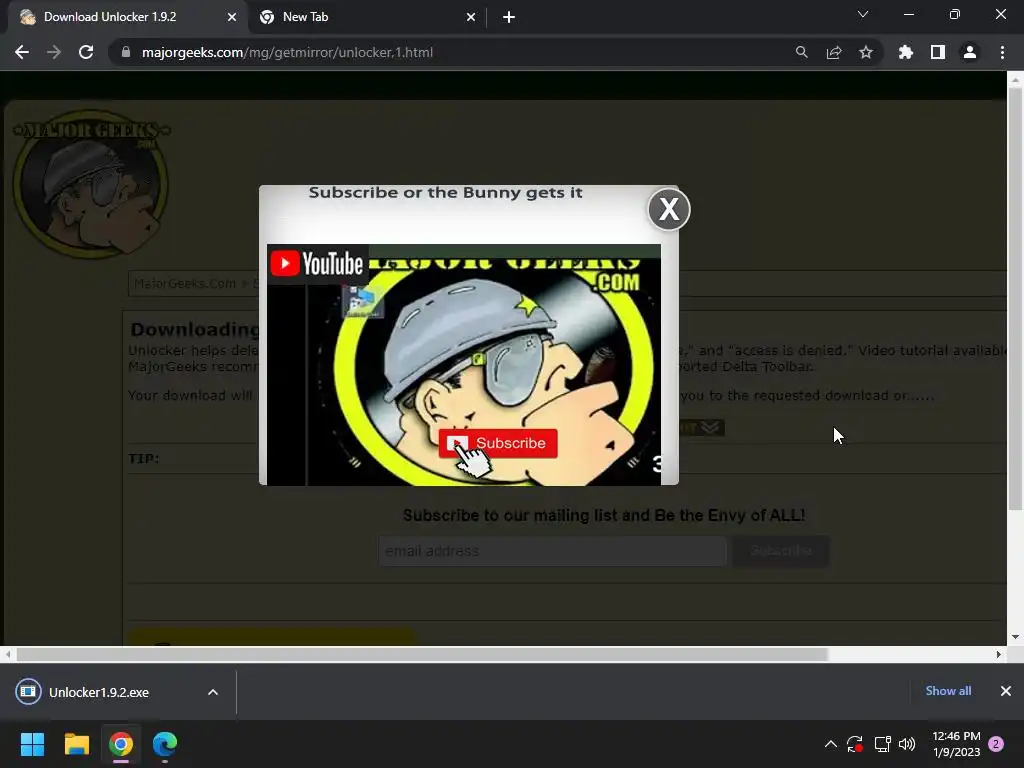Click Show all downloads
Viewport: 1024px width, 768px height.
coord(948,691)
